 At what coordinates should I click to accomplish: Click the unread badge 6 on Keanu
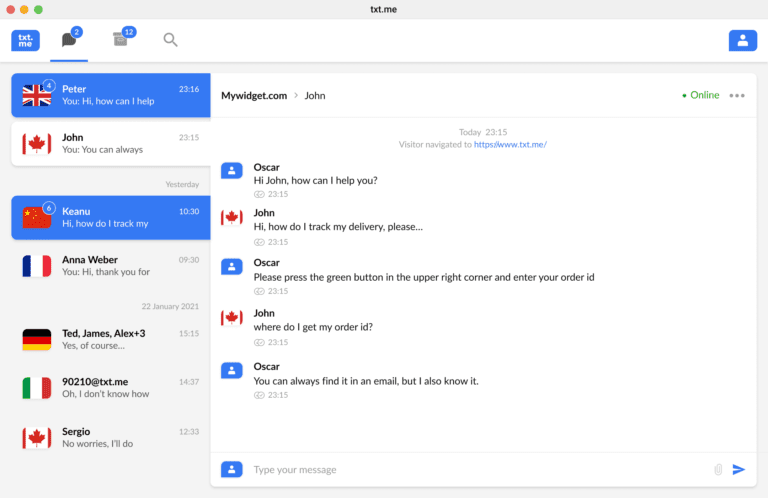pyautogui.click(x=49, y=208)
